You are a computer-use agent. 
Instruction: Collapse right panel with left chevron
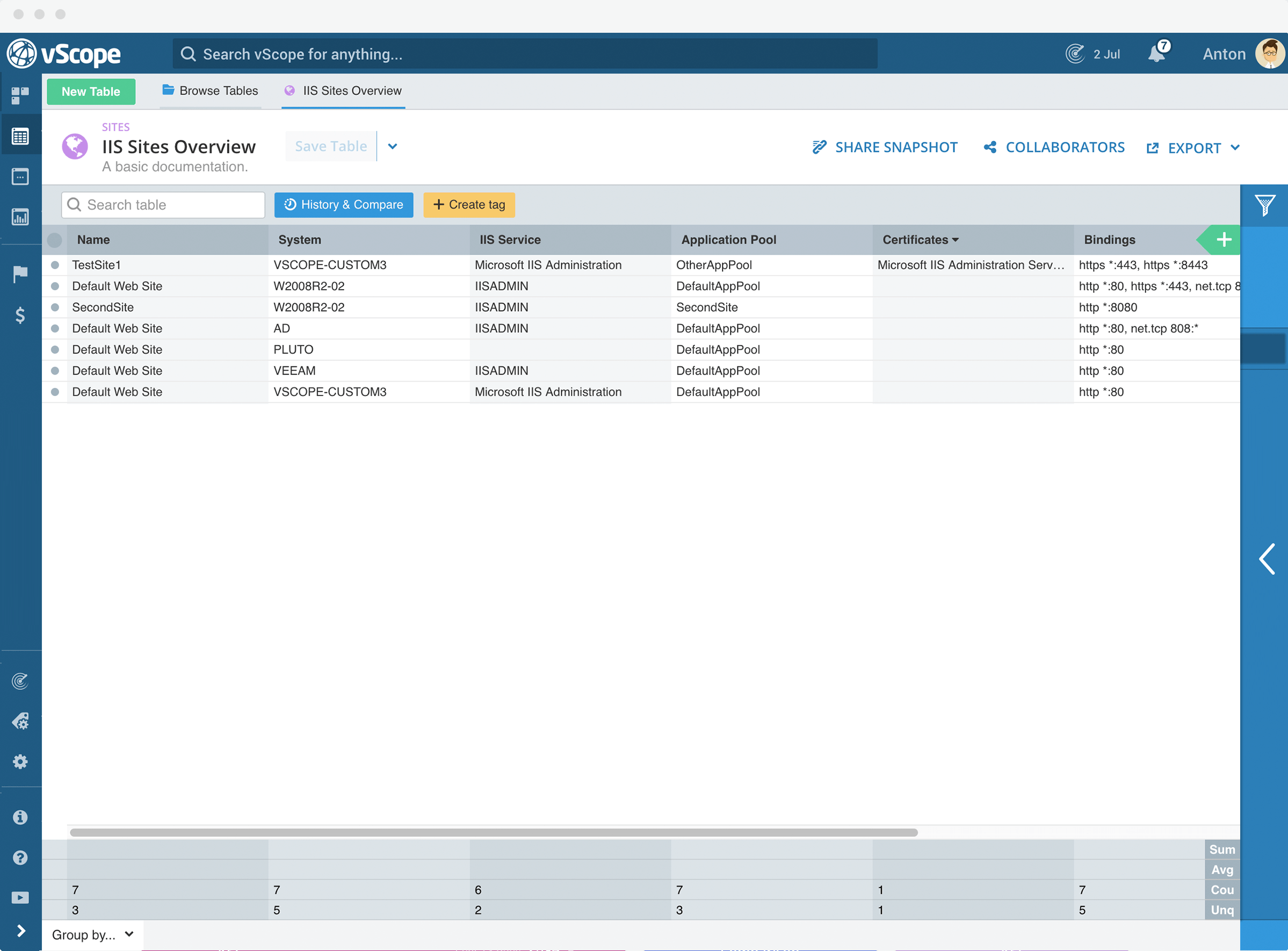[1267, 558]
